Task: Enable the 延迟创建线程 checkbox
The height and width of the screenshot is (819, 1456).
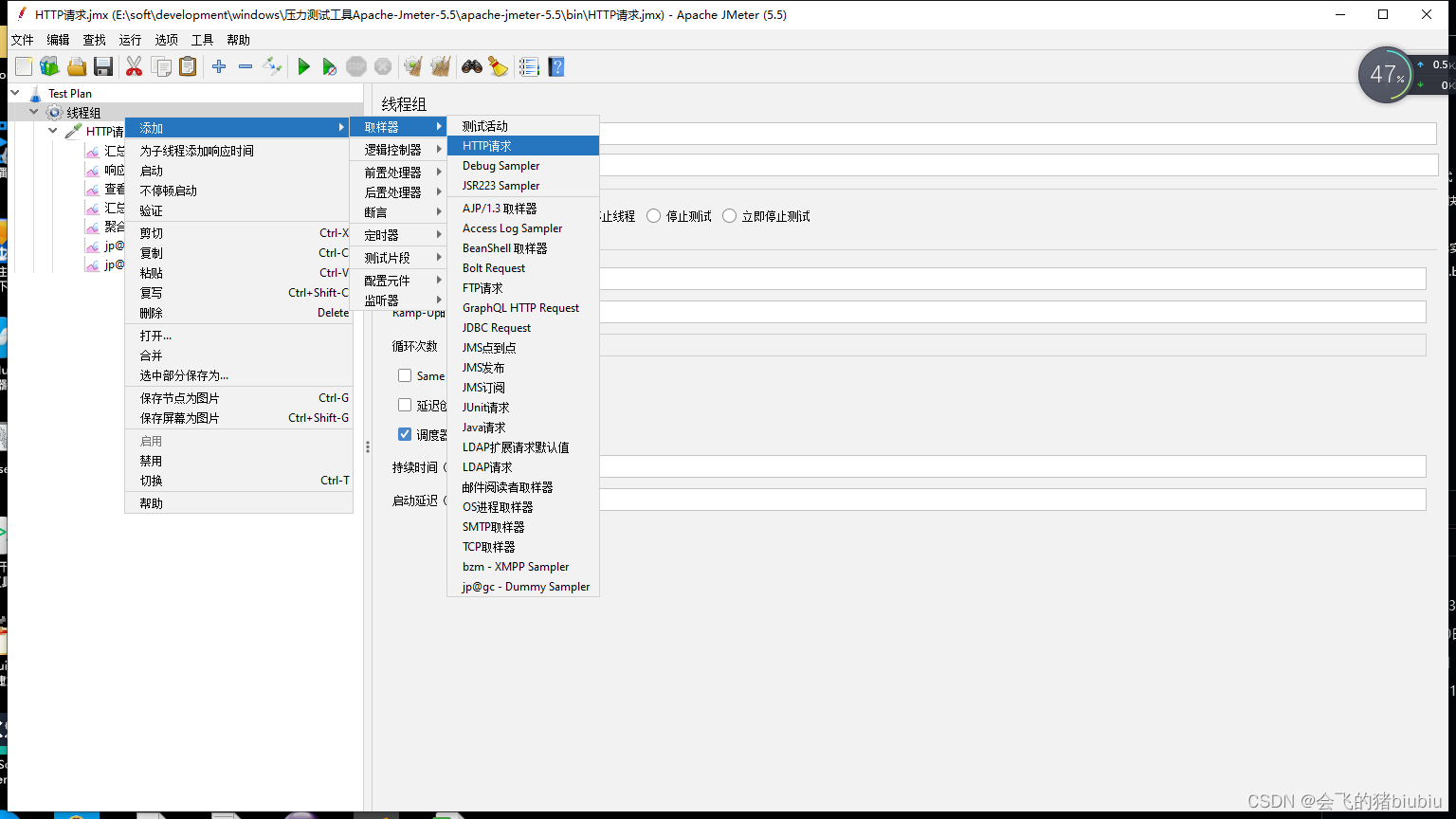Action: (x=406, y=406)
